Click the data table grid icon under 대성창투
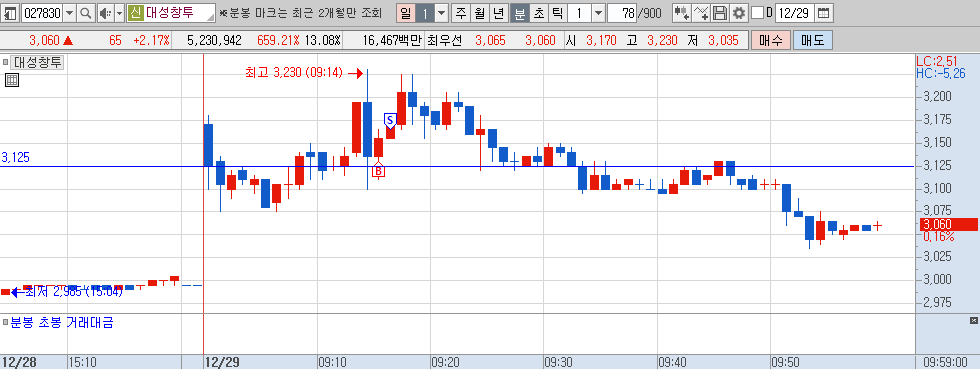 pos(11,79)
